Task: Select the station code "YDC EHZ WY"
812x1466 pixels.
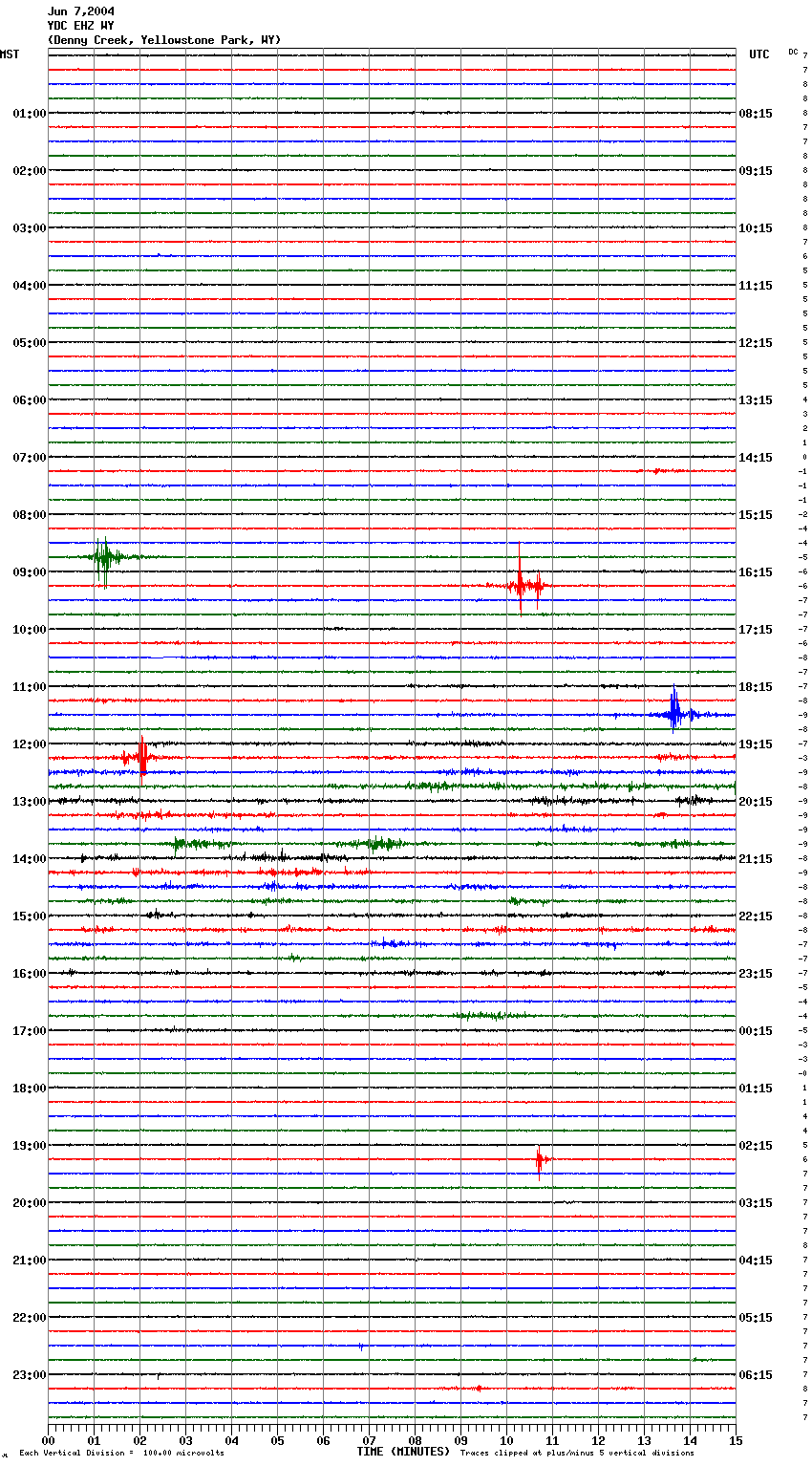Action: coord(81,26)
